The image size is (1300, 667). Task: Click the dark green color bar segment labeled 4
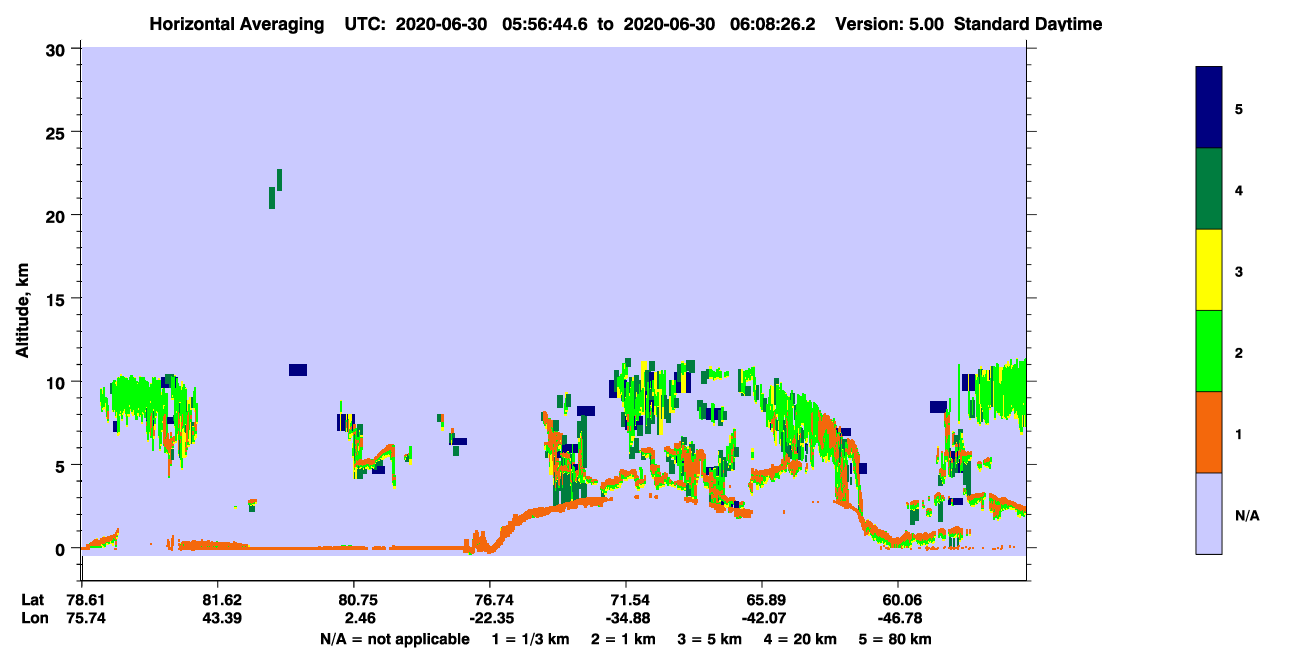1209,189
